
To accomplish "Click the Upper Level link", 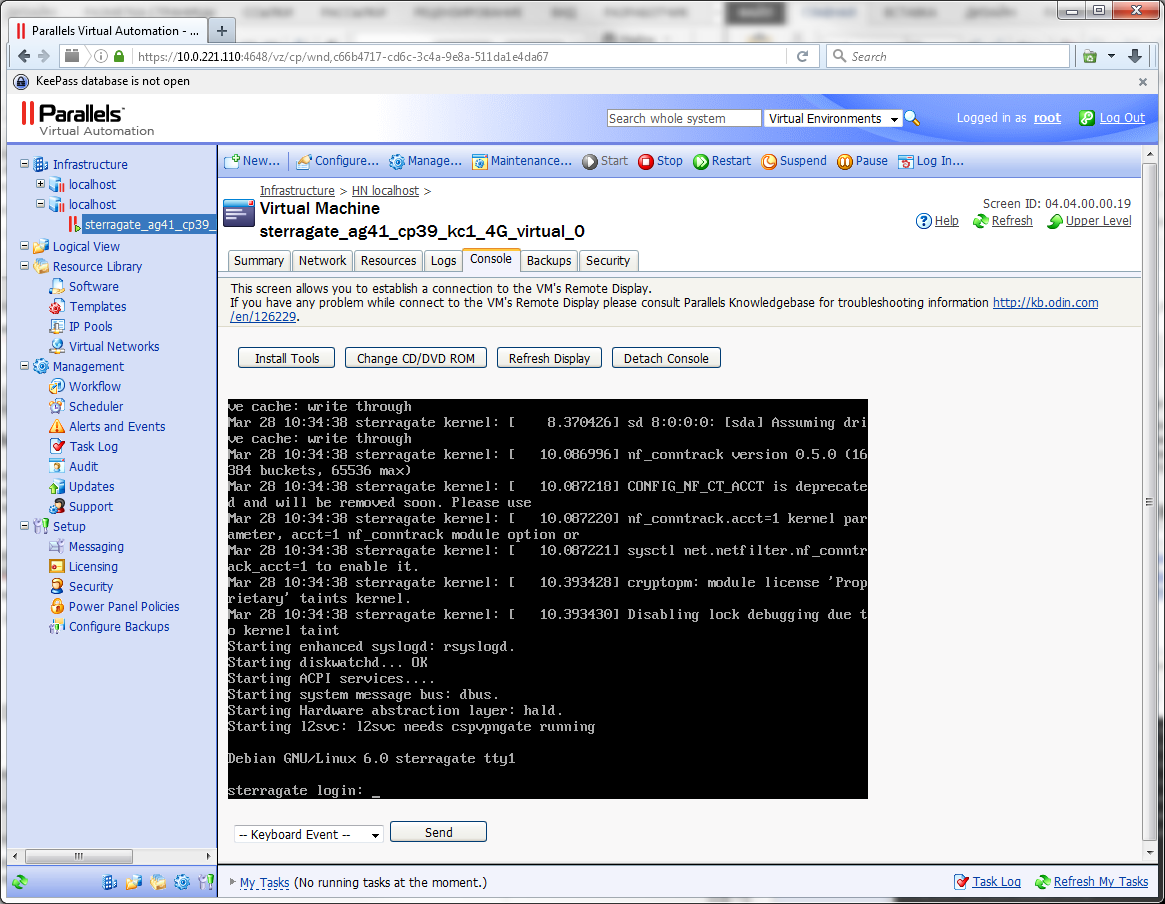I will (x=1098, y=221).
